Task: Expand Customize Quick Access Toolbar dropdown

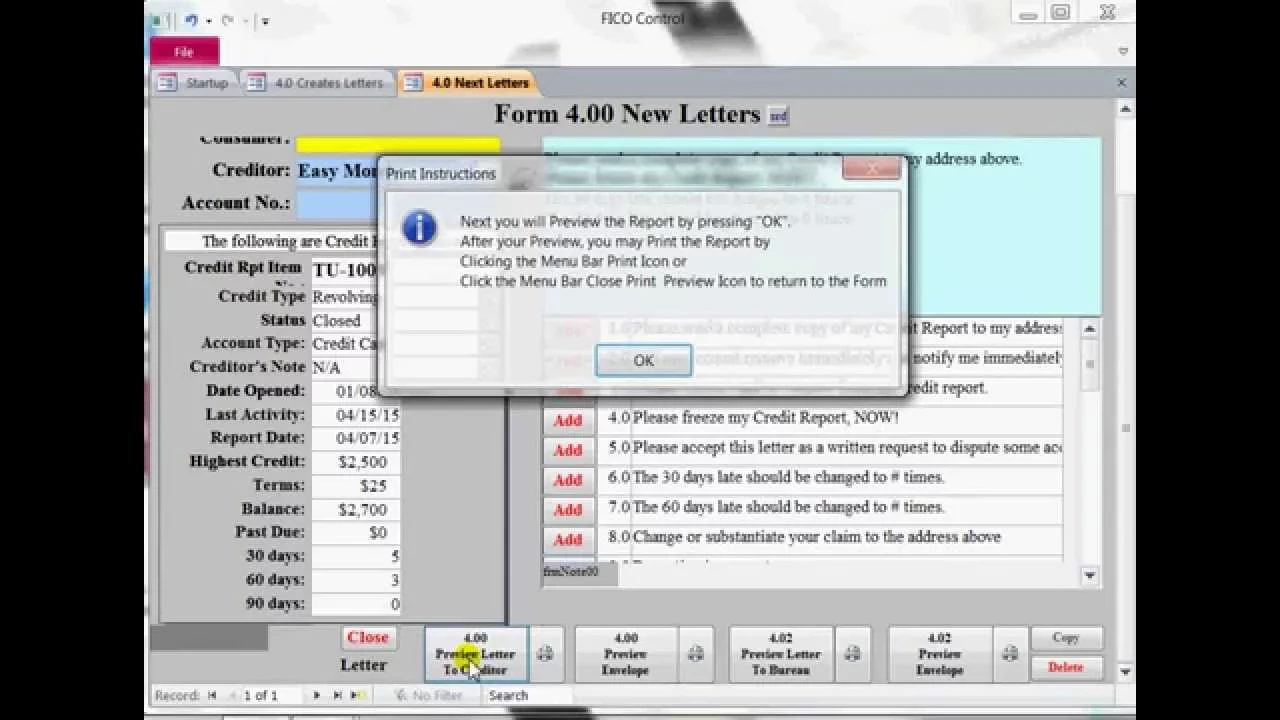Action: (264, 20)
